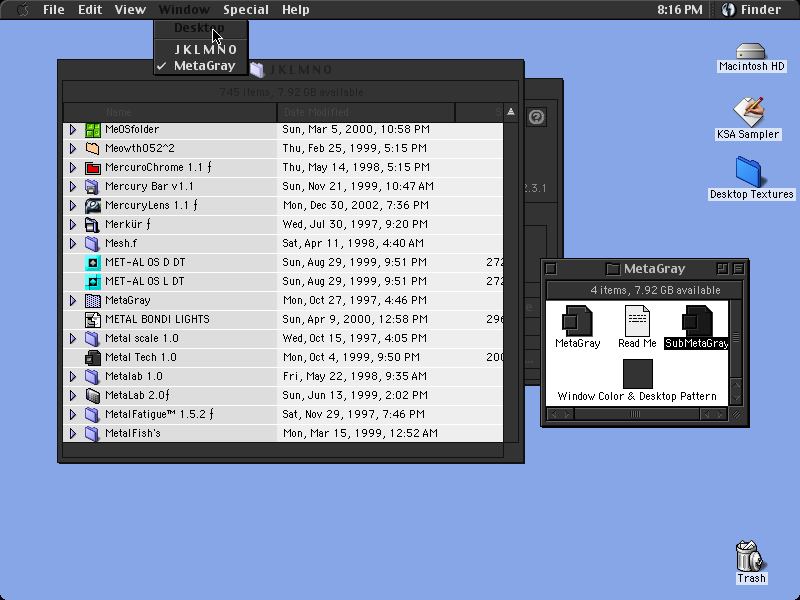Select the Mesh.f folder icon

[x=92, y=243]
